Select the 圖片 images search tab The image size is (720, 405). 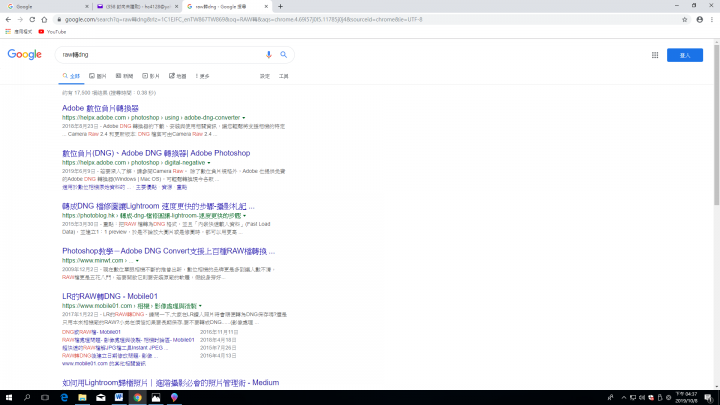[x=98, y=76]
